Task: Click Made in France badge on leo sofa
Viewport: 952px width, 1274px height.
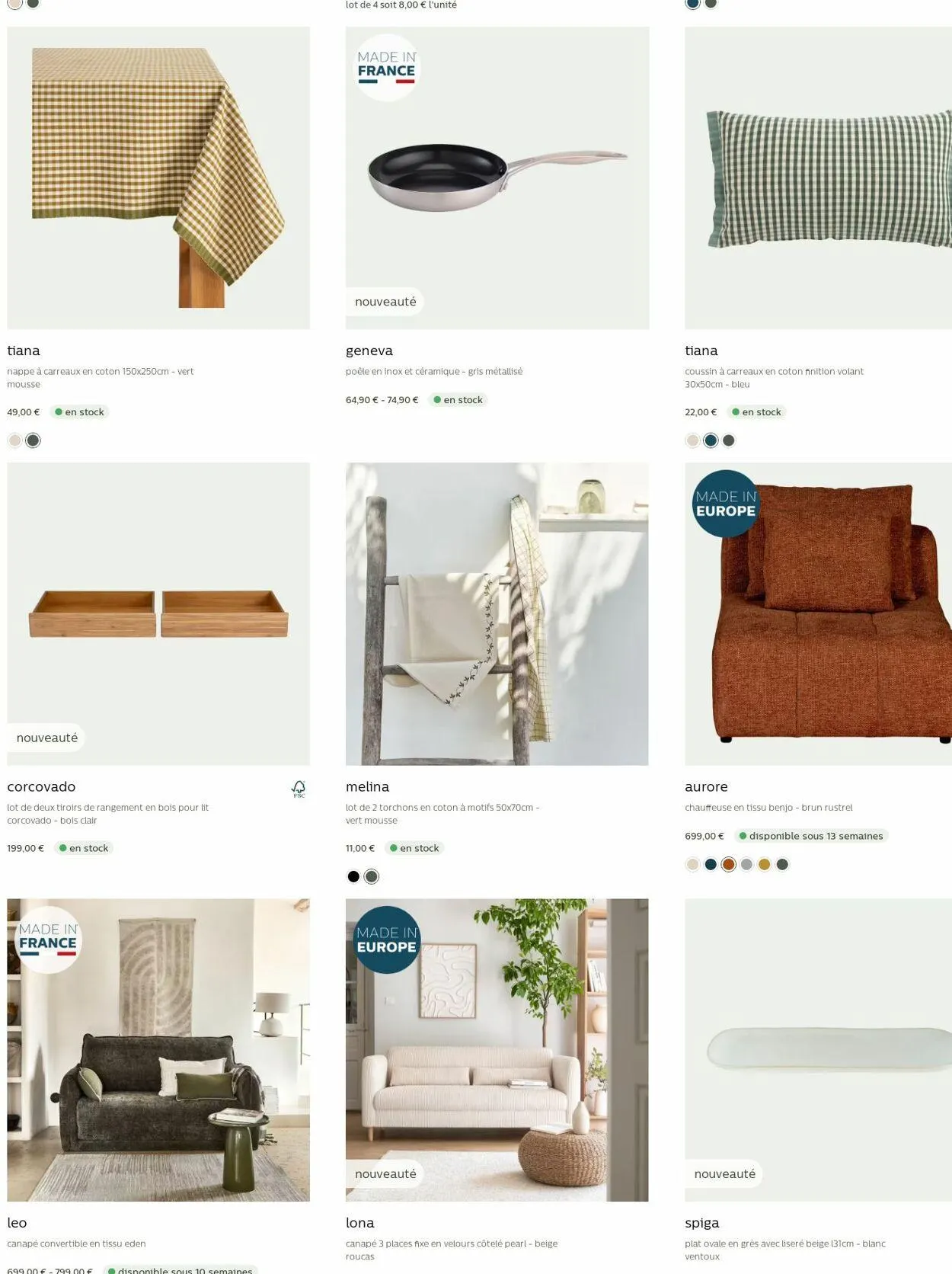Action: pos(48,939)
